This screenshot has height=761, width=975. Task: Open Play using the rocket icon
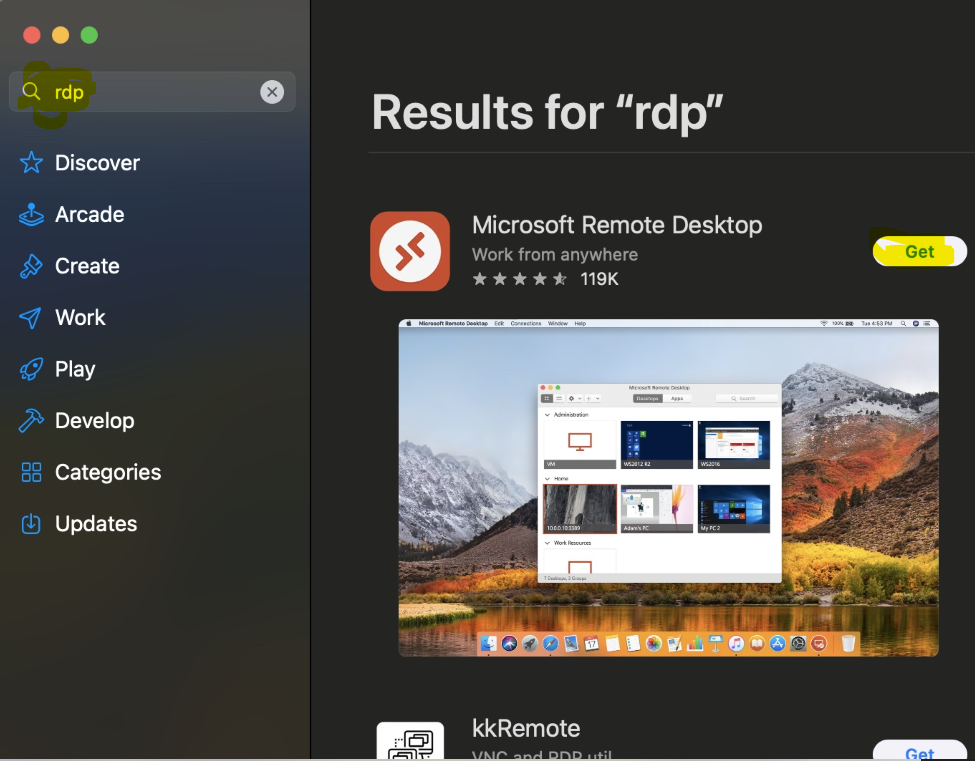coord(32,370)
